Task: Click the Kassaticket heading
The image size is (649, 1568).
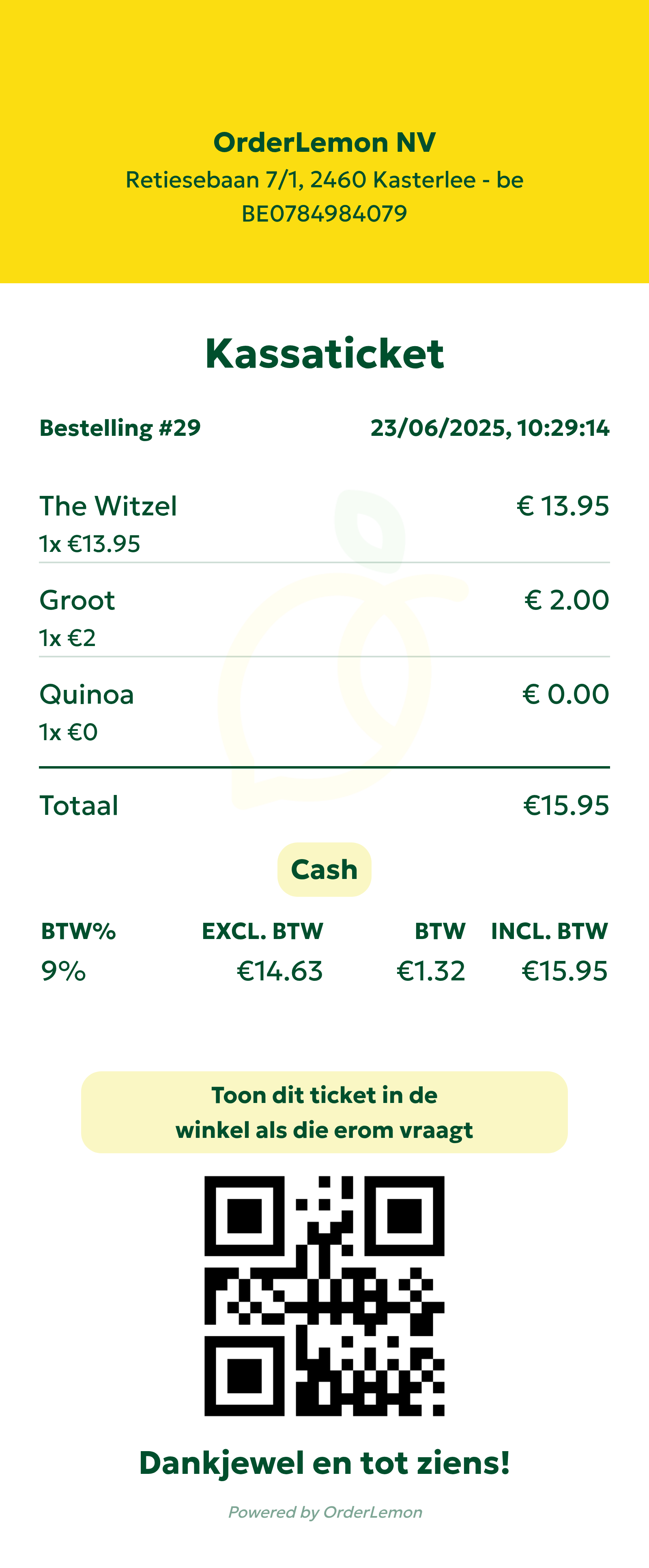Action: click(324, 353)
